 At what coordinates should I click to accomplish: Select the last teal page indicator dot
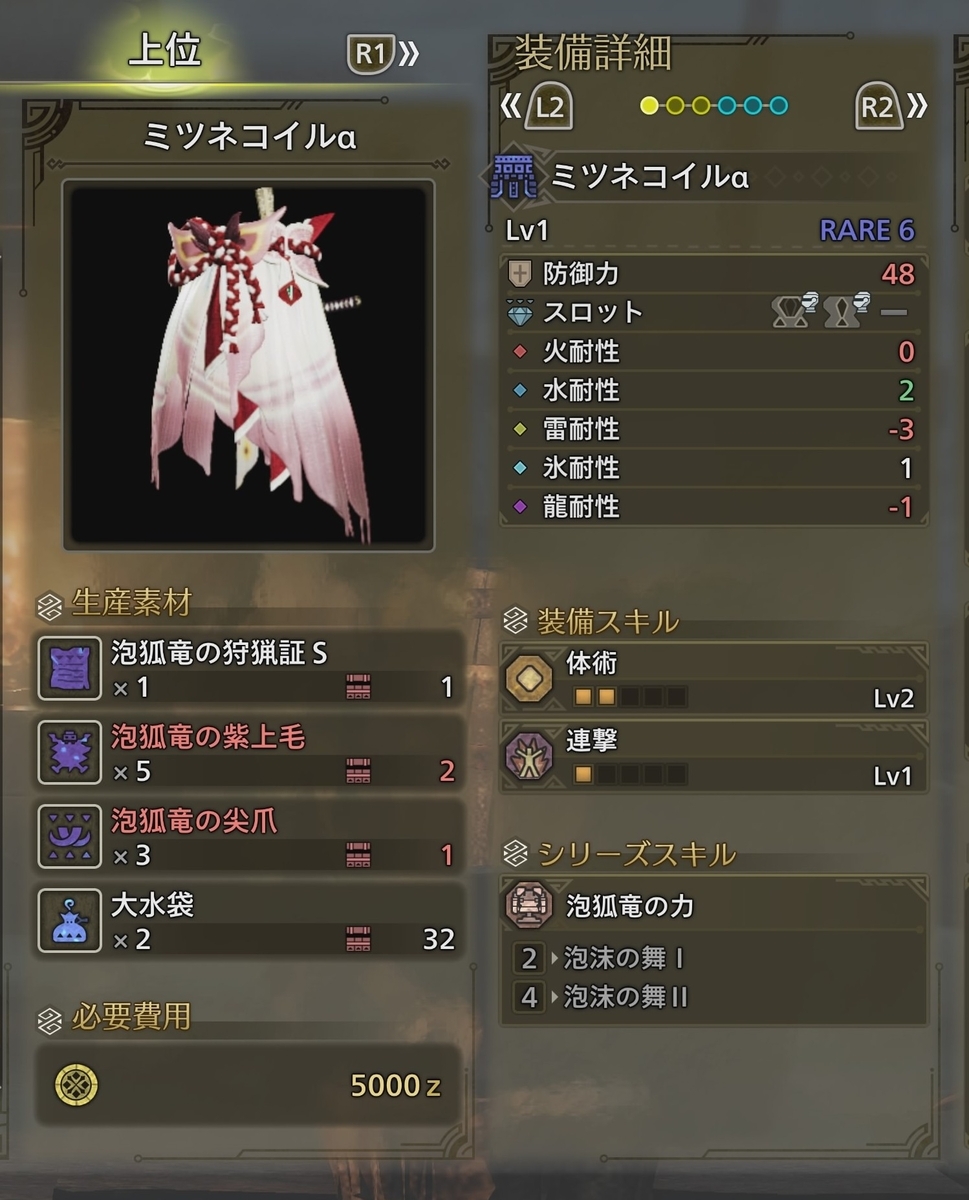tap(778, 106)
